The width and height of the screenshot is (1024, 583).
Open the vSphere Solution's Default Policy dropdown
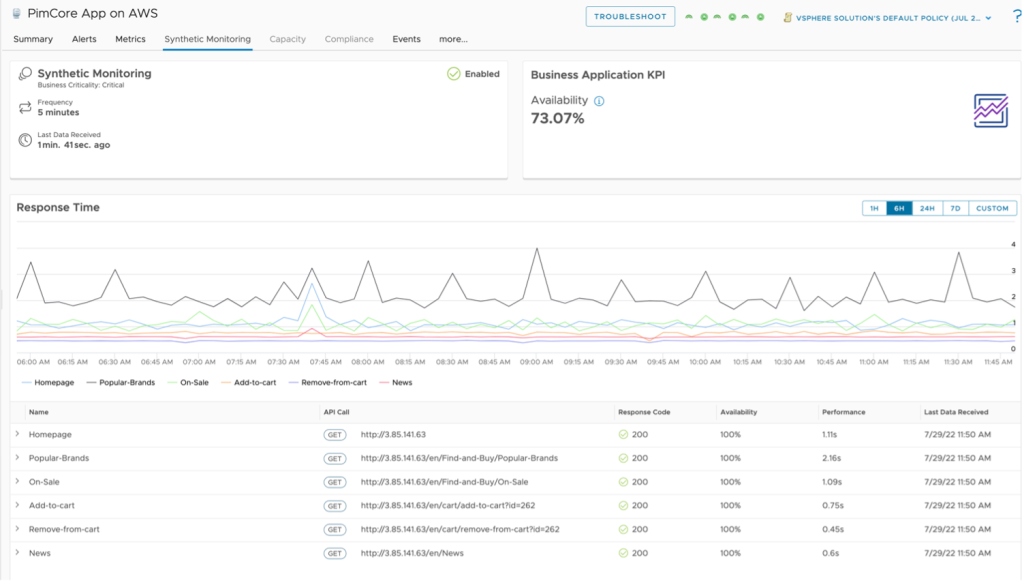893,18
